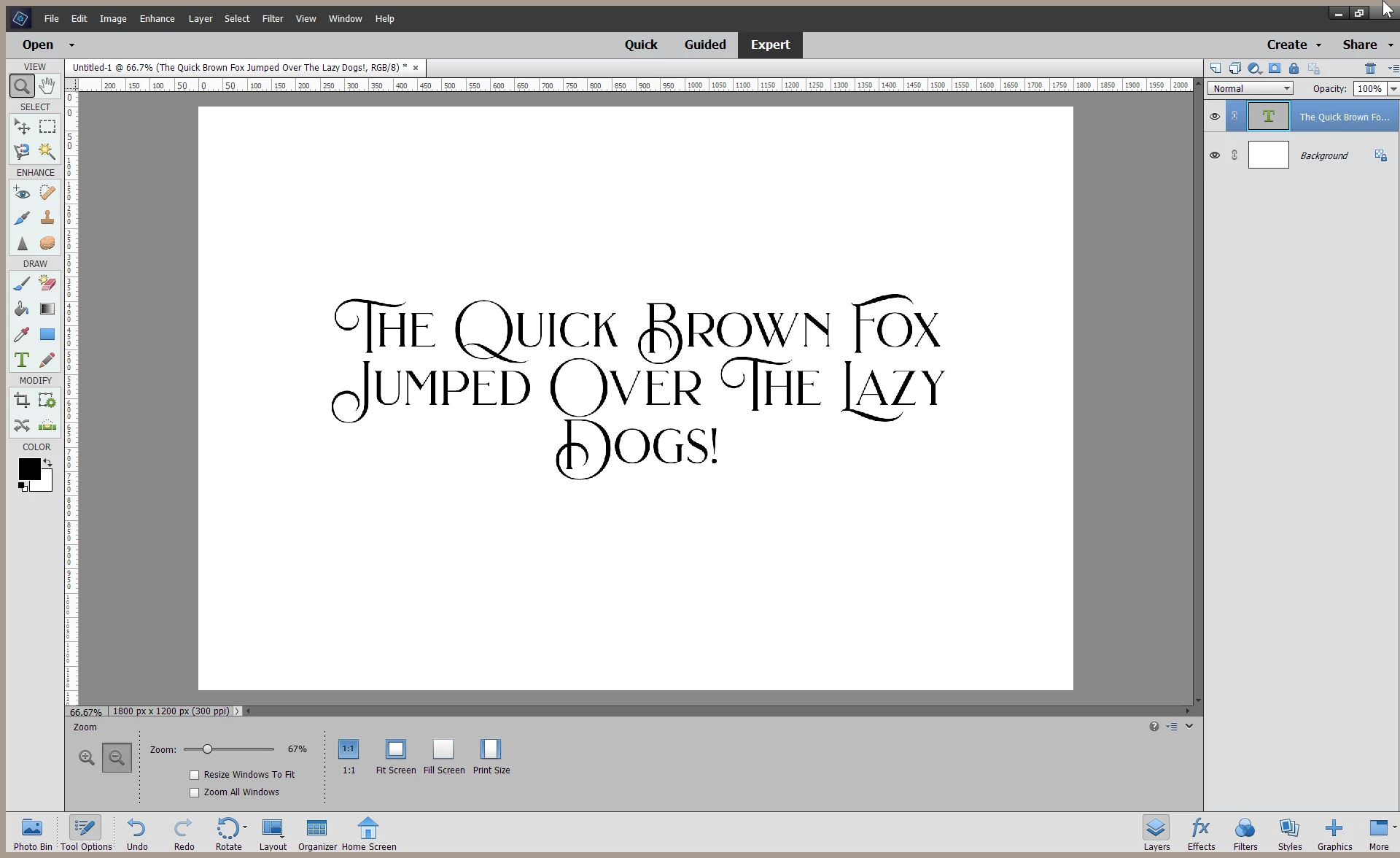This screenshot has height=858, width=1400.
Task: Open the Opacity value dropdown arrow
Action: (1393, 88)
